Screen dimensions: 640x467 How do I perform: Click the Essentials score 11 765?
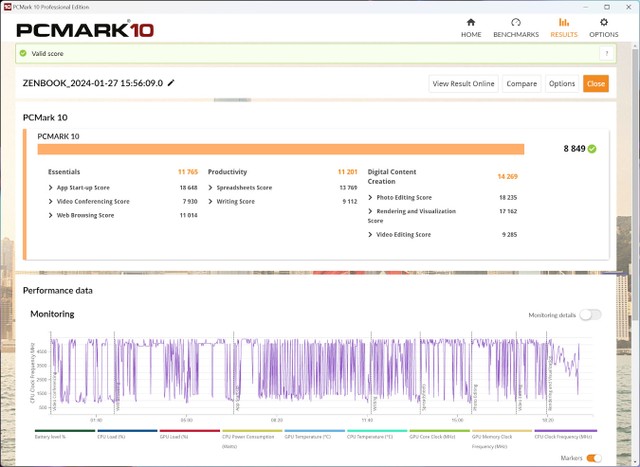188,172
